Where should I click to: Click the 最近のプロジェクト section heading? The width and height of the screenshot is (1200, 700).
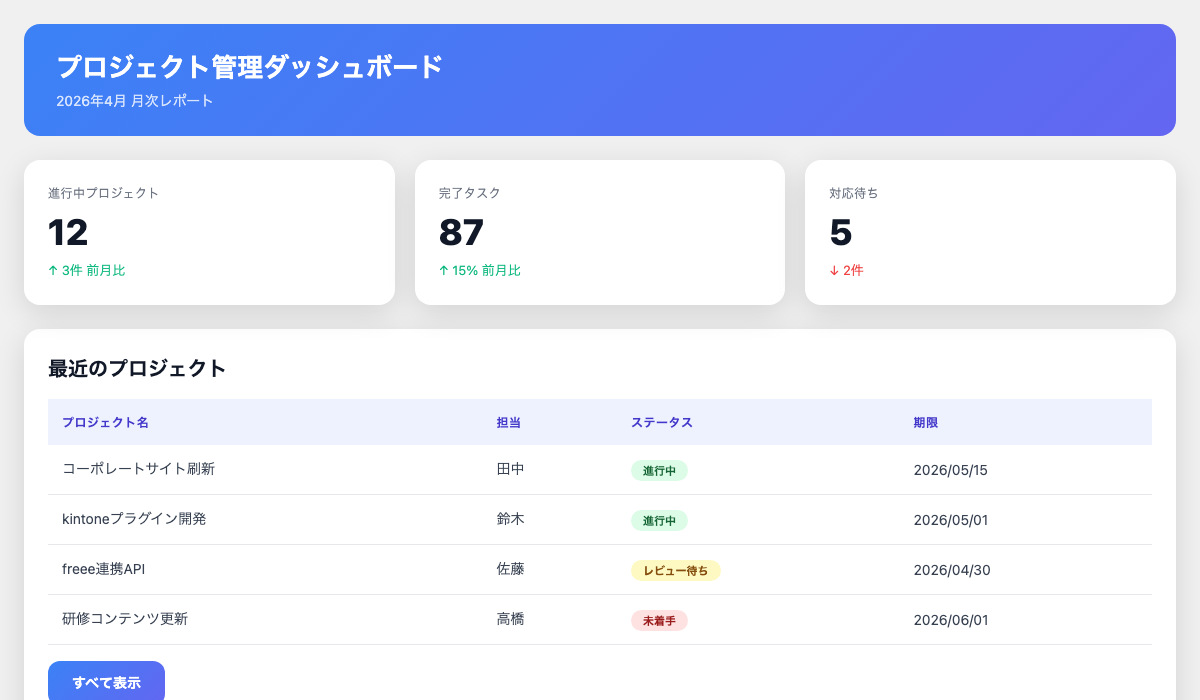click(x=134, y=369)
